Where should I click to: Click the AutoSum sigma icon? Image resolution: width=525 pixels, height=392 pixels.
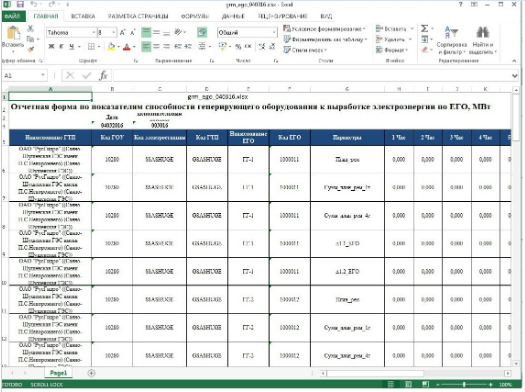tap(424, 28)
